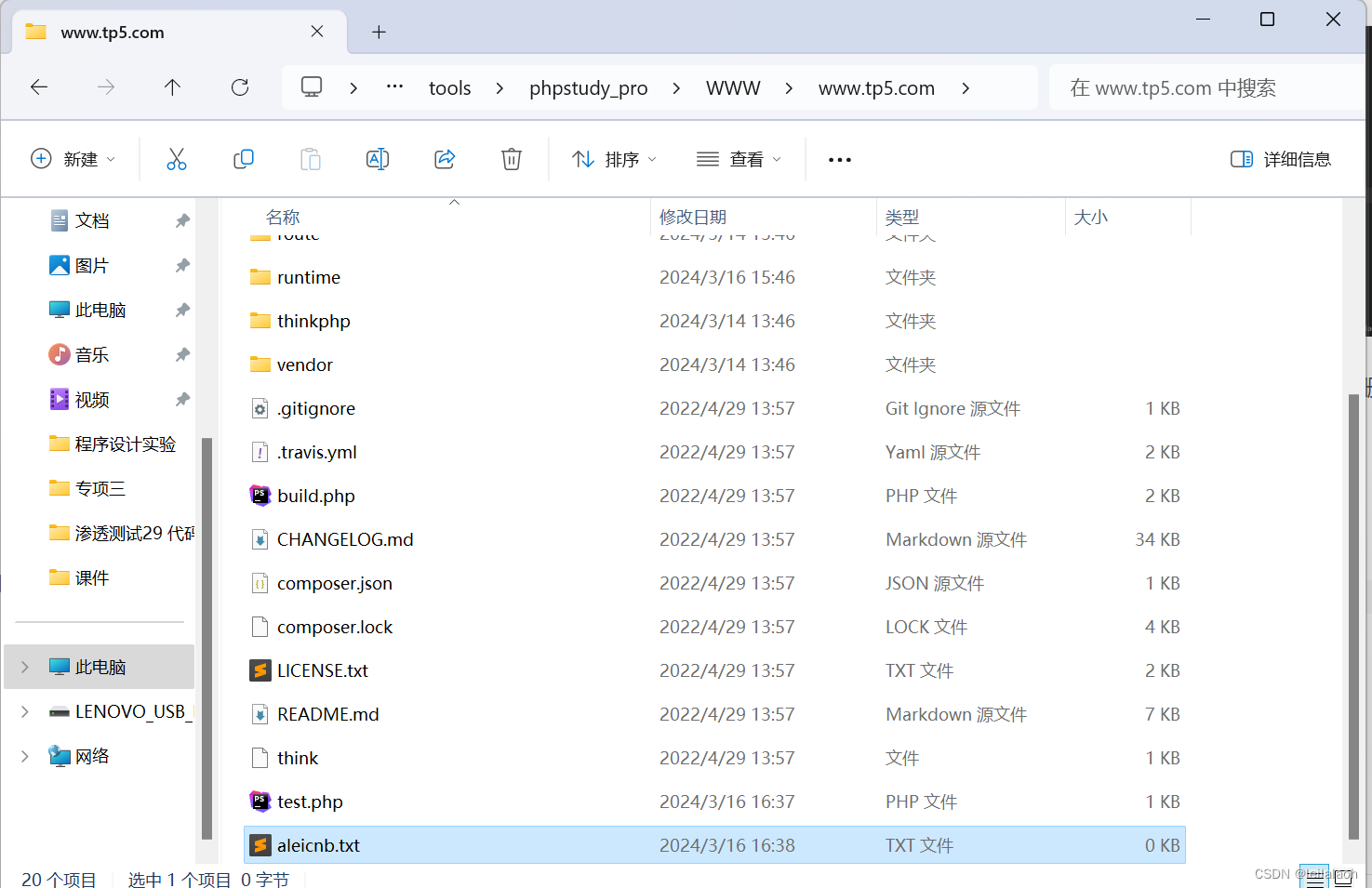Open the 新建 new item dropdown
1372x888 pixels.
tap(73, 158)
